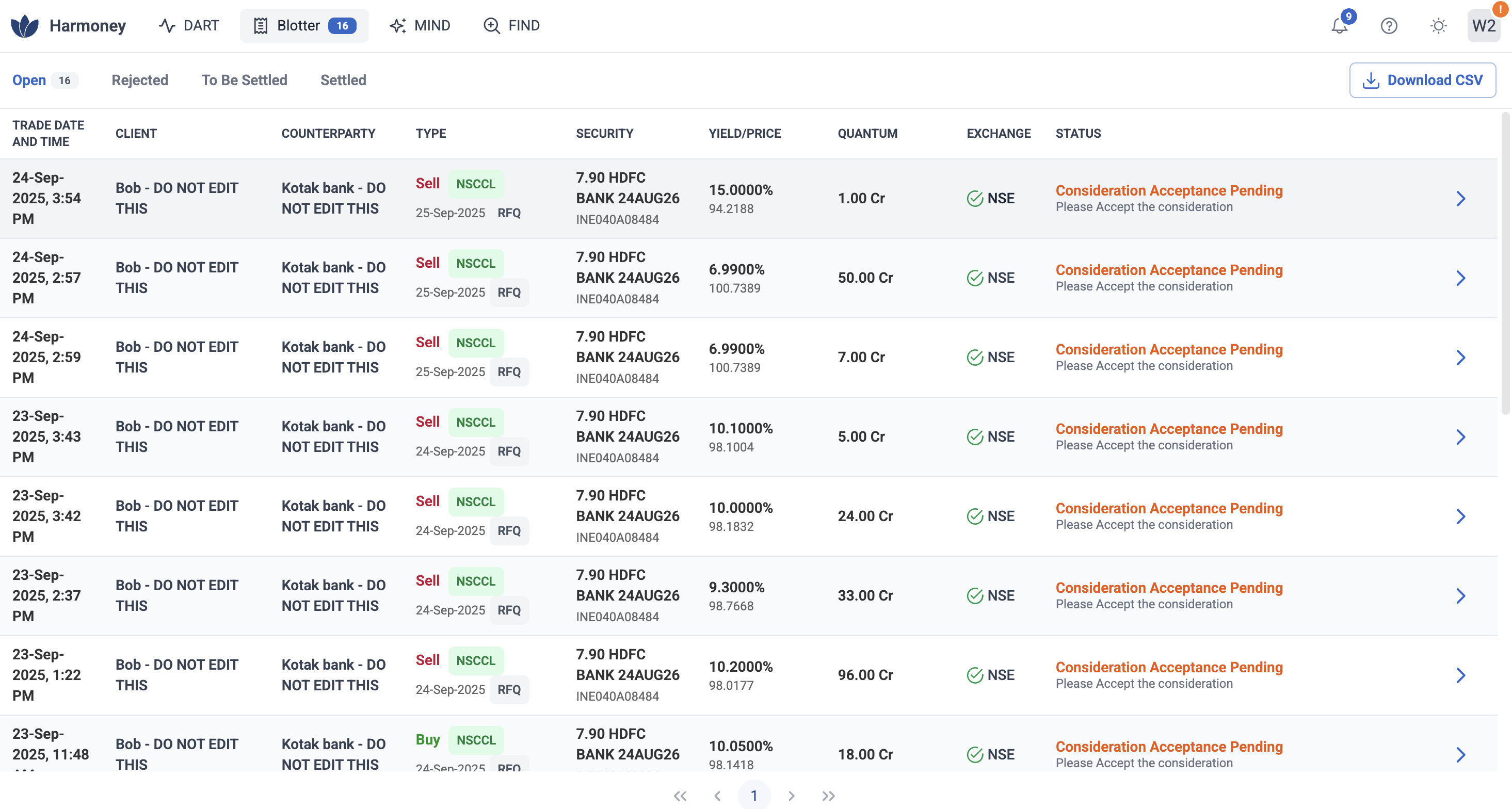Screen dimensions: 1512x809
Task: Expand the 1.00 Cr trade row chevron
Action: 1460,198
